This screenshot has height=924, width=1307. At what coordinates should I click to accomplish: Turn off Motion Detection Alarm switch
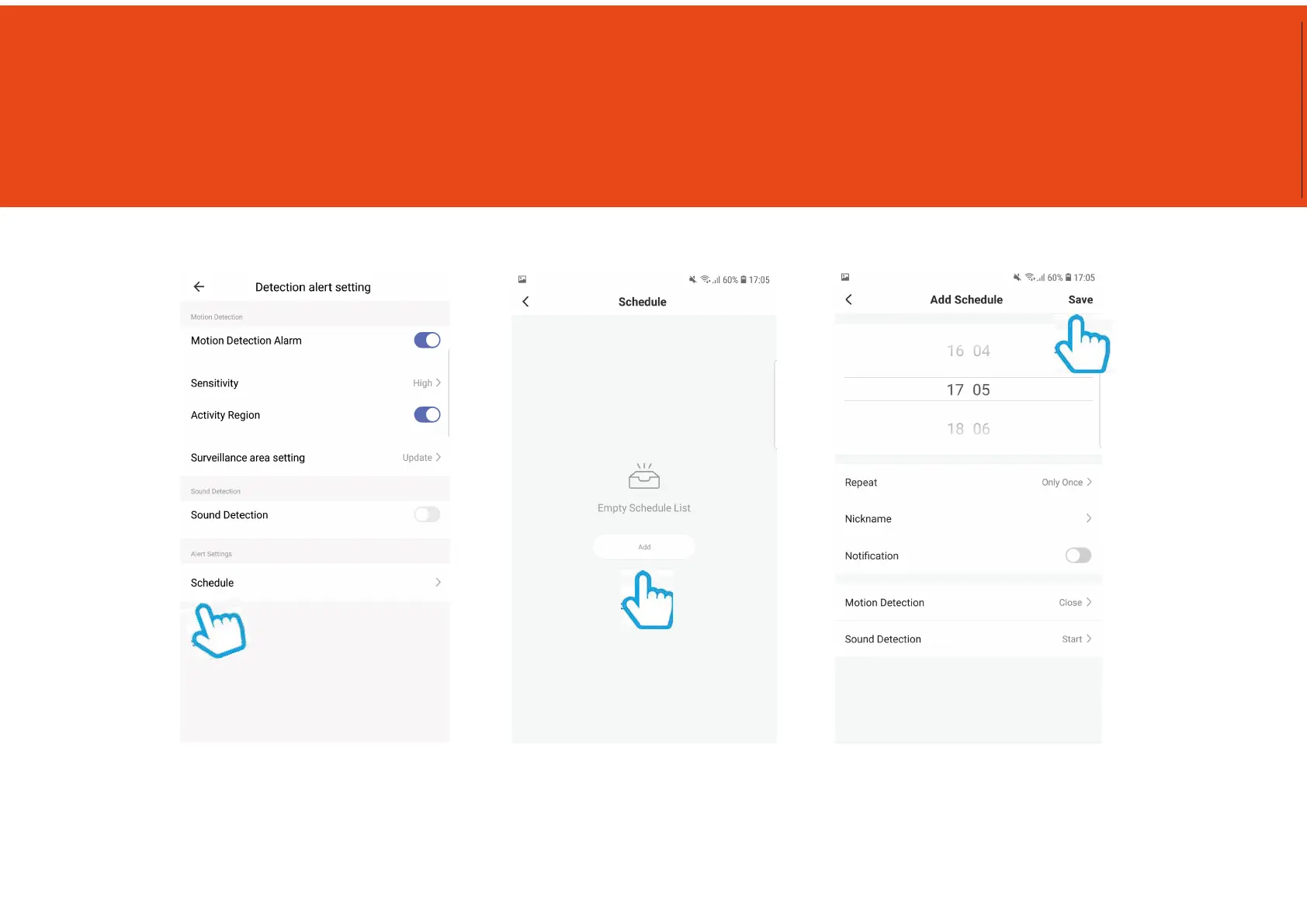coord(427,340)
